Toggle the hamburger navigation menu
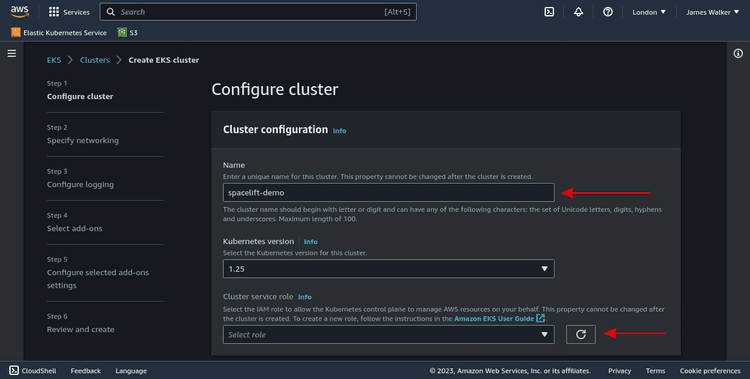Screen dimensions: 750x379 click(11, 54)
